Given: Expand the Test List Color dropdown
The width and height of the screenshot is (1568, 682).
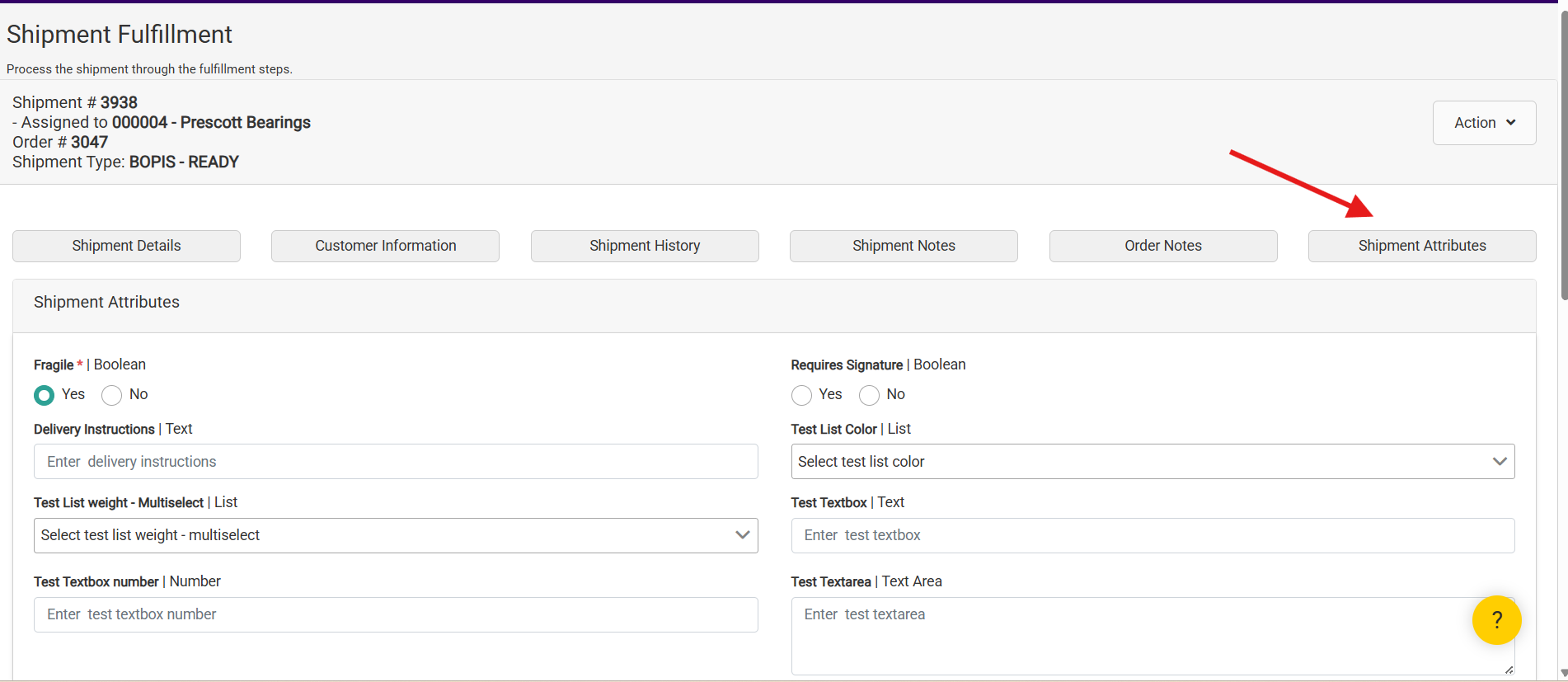Looking at the screenshot, I should click(x=1153, y=462).
